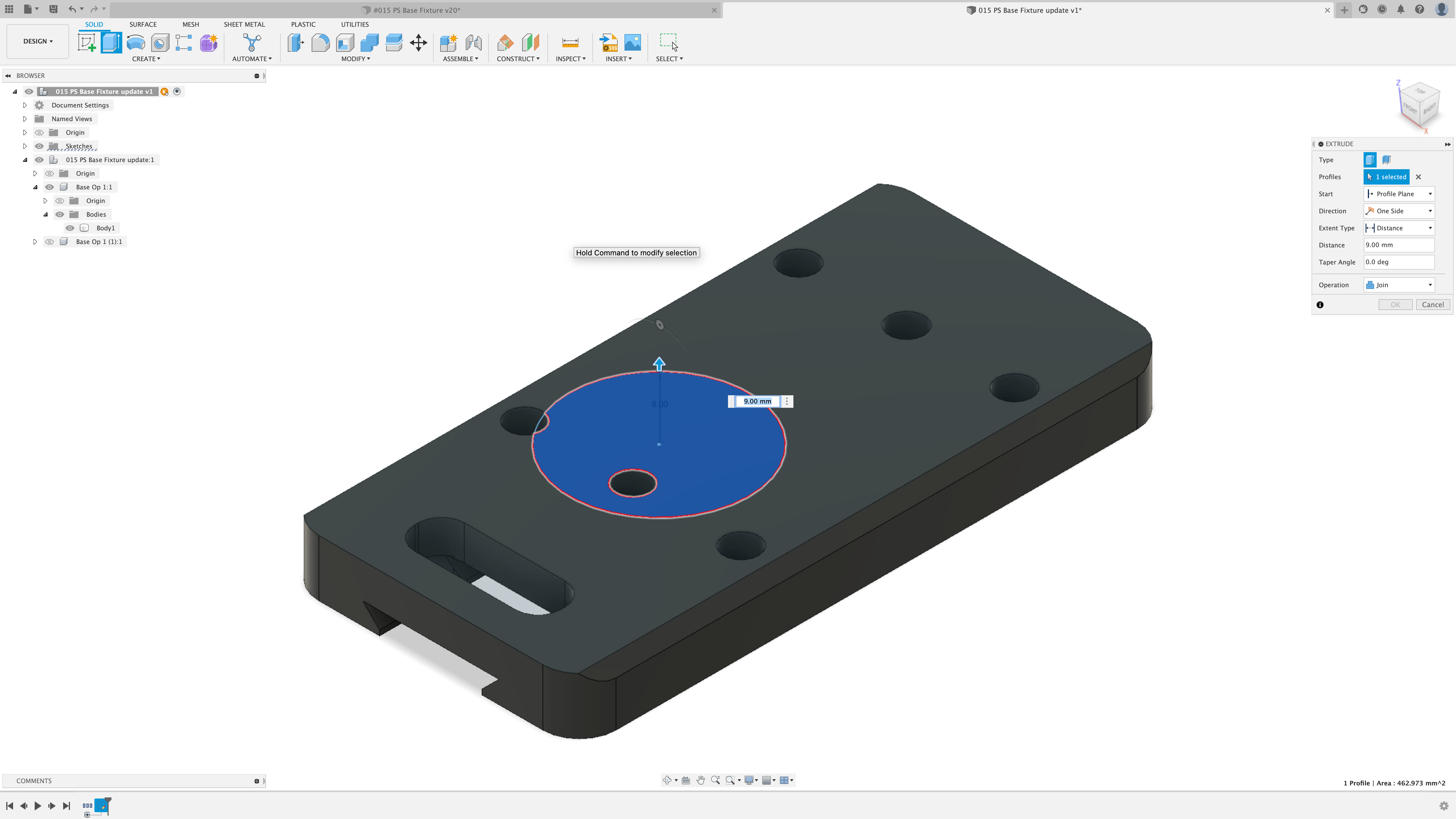
Task: Select the Move/Copy tool
Action: pos(419,42)
